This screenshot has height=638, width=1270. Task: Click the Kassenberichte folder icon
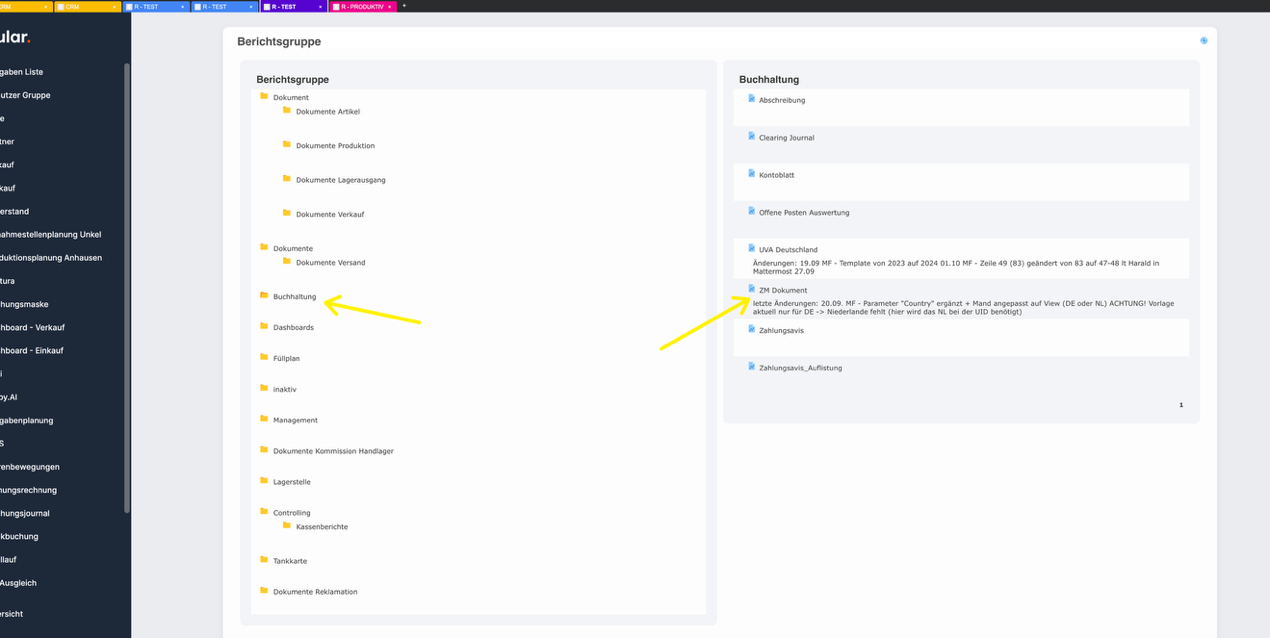(x=286, y=526)
